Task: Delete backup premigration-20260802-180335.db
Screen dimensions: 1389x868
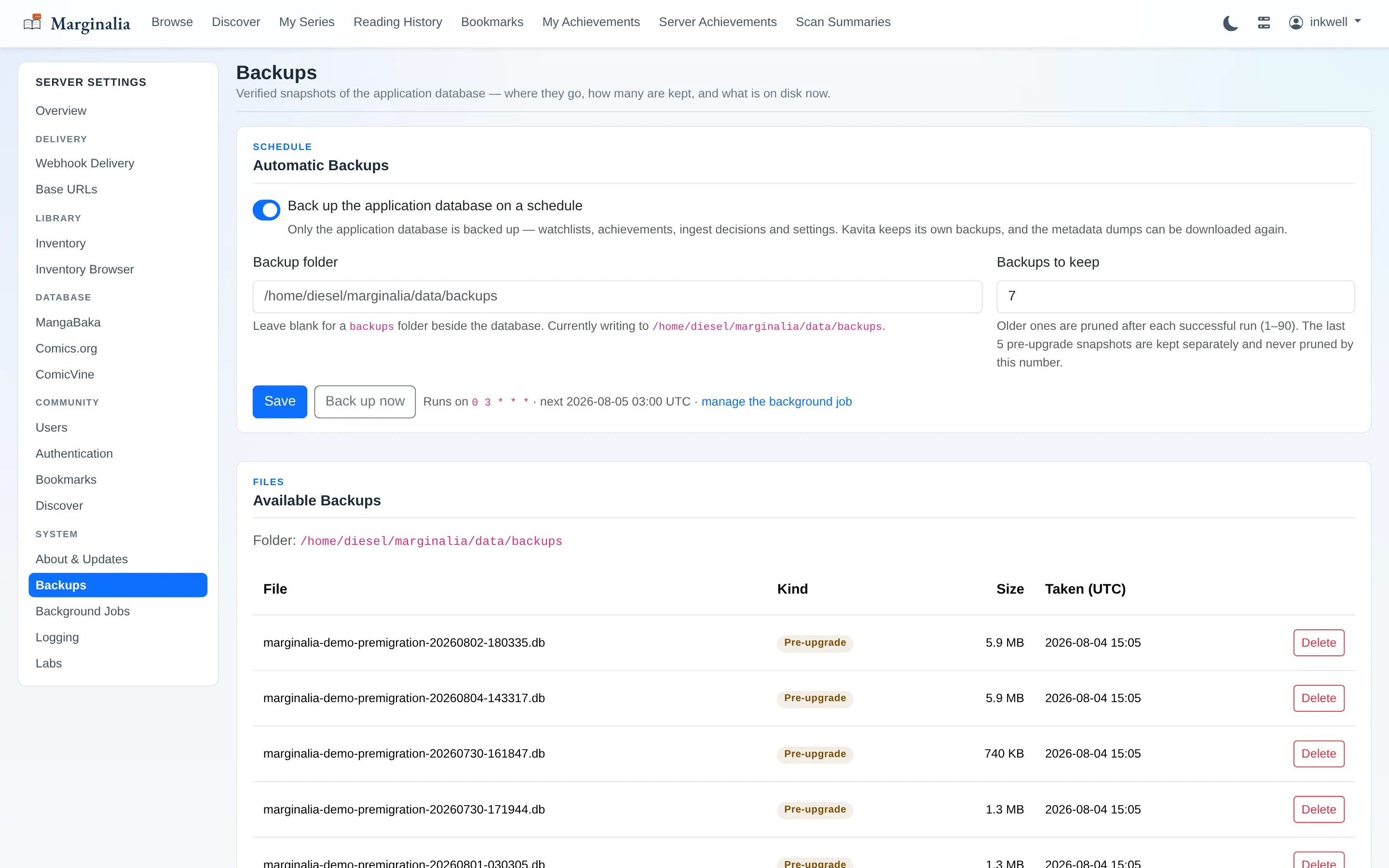Action: click(1319, 642)
